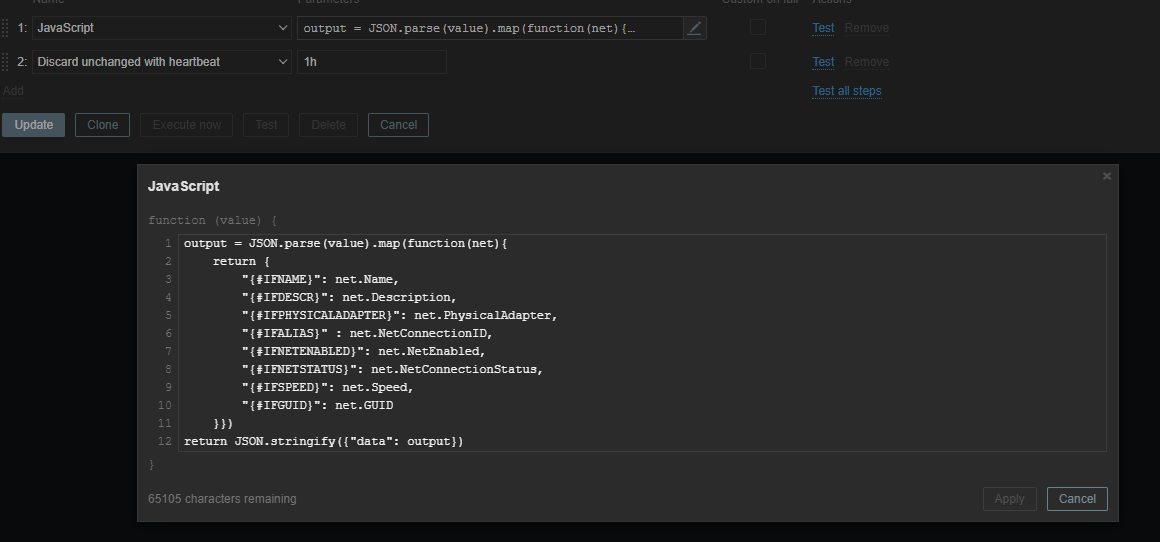Image resolution: width=1160 pixels, height=542 pixels.
Task: Click the 1h heartbeat input field
Action: click(x=371, y=62)
